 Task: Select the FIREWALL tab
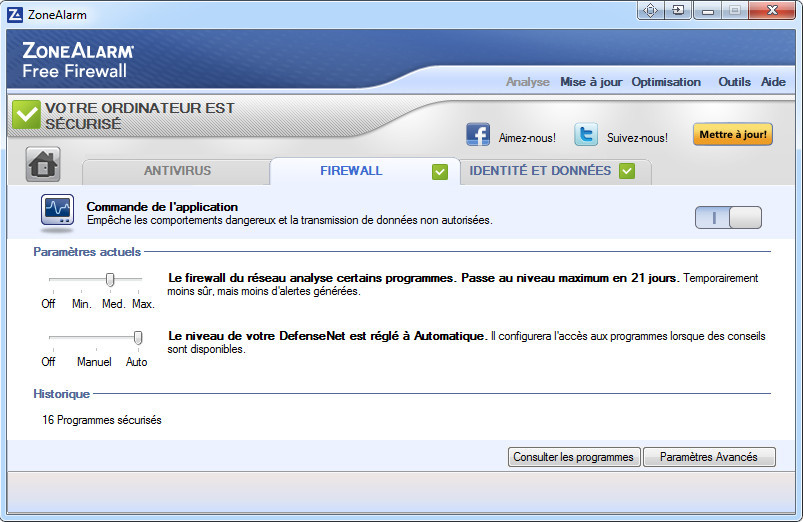(x=365, y=171)
